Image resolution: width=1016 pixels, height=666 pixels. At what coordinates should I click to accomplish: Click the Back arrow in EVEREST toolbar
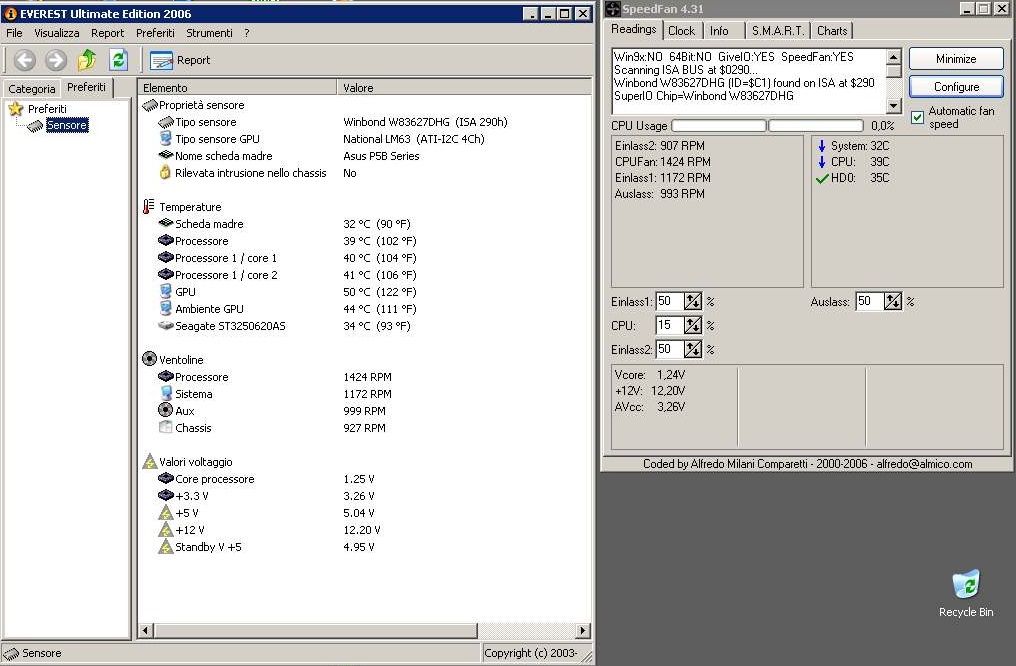pos(25,60)
